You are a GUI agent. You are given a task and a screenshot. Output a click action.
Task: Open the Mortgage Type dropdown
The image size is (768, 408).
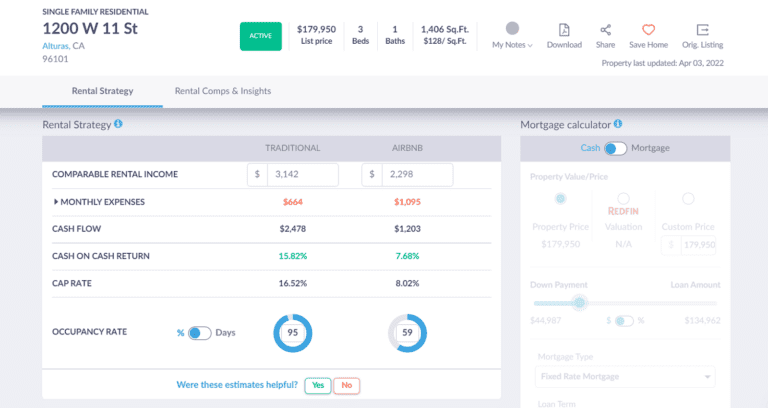625,377
